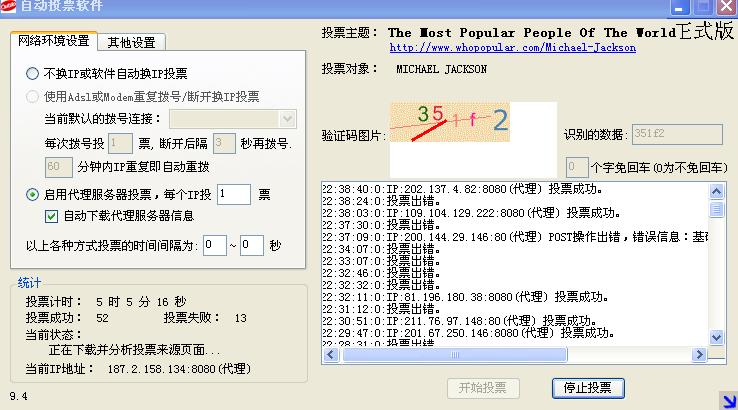Click the 停止投票 button

(588, 388)
